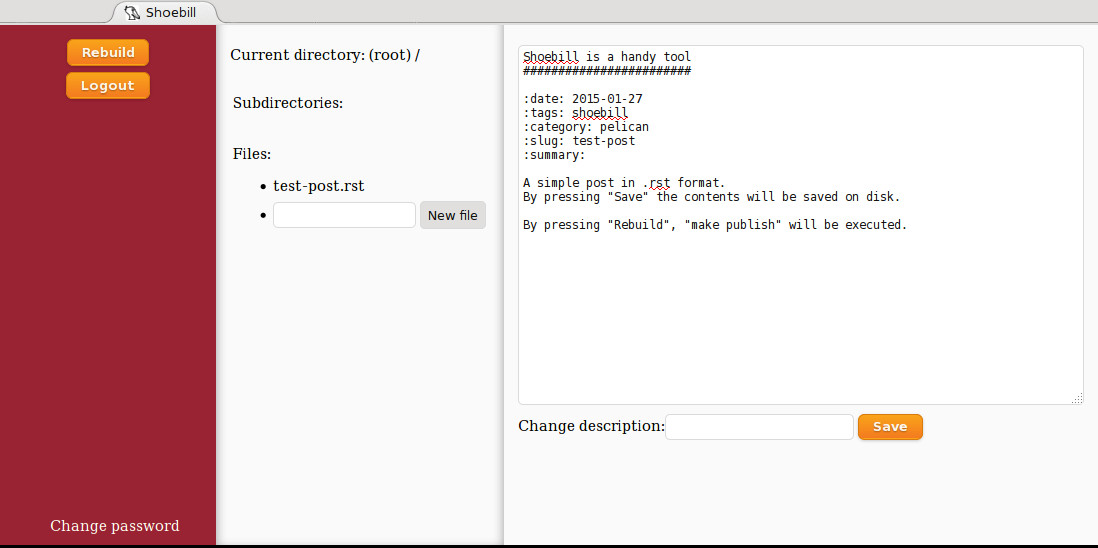
Task: Focus the new file name text box
Action: coord(345,215)
